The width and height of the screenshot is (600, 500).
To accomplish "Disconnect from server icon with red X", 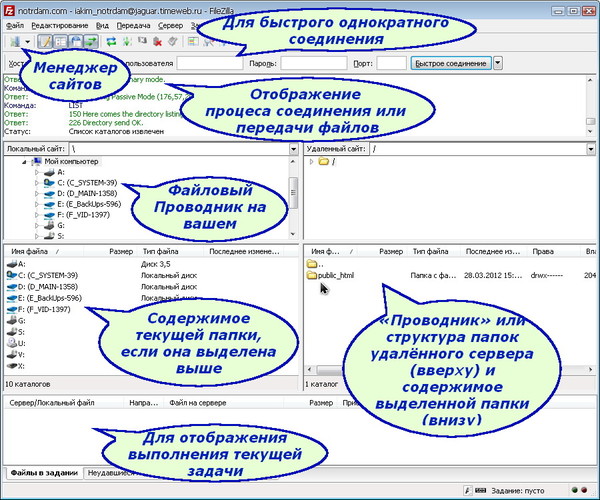I will [x=157, y=41].
